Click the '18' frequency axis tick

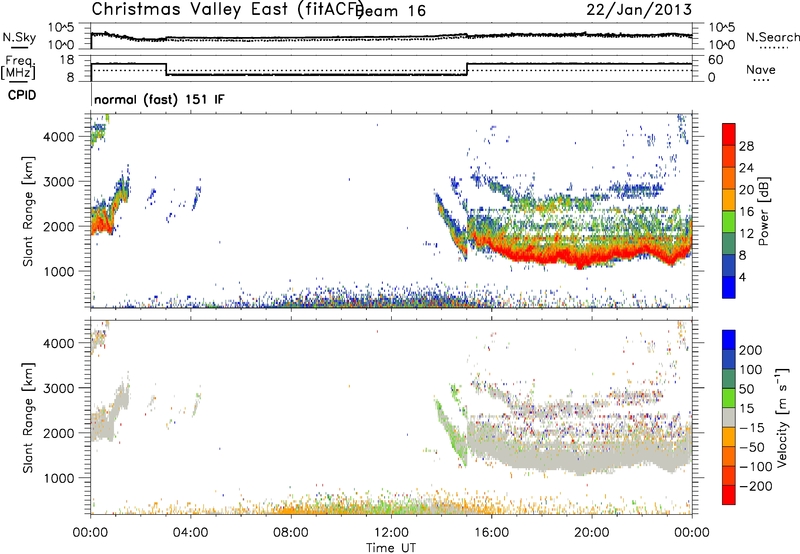point(67,60)
